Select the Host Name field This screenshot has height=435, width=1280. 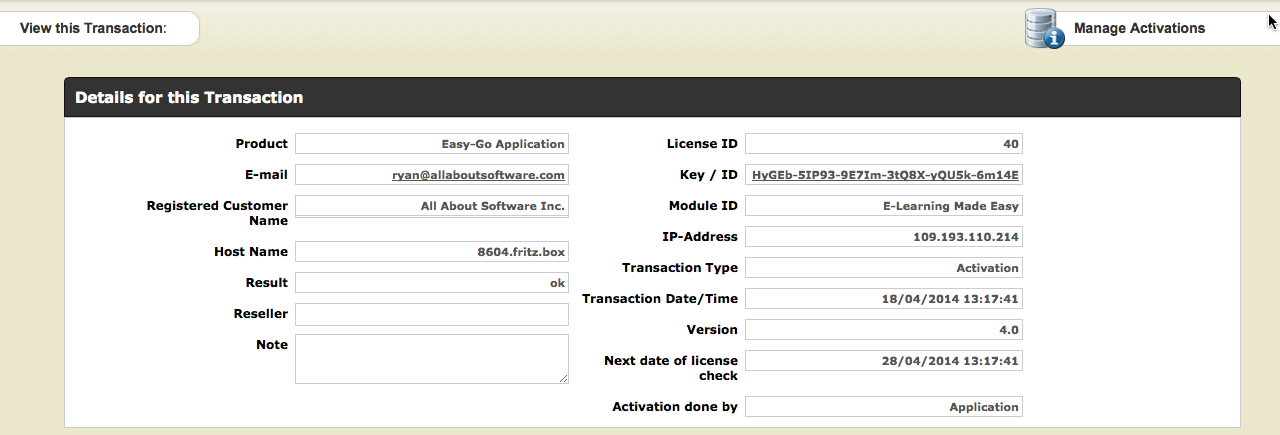coord(432,252)
